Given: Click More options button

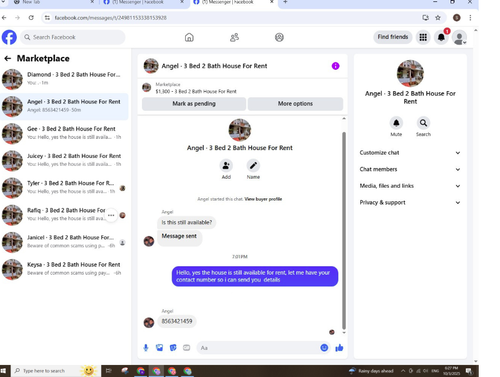Looking at the screenshot, I should pos(295,104).
